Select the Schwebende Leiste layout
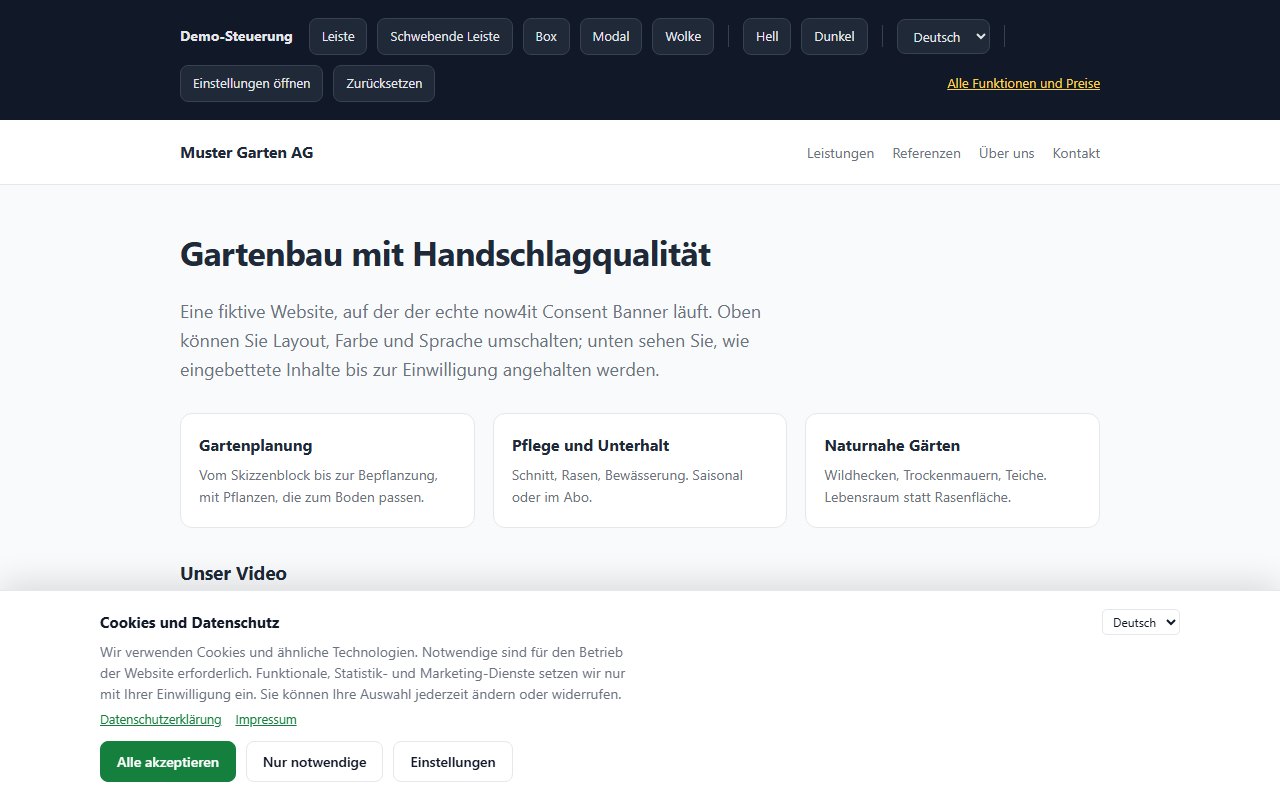Screen dimensions: 1280x800 click(445, 36)
